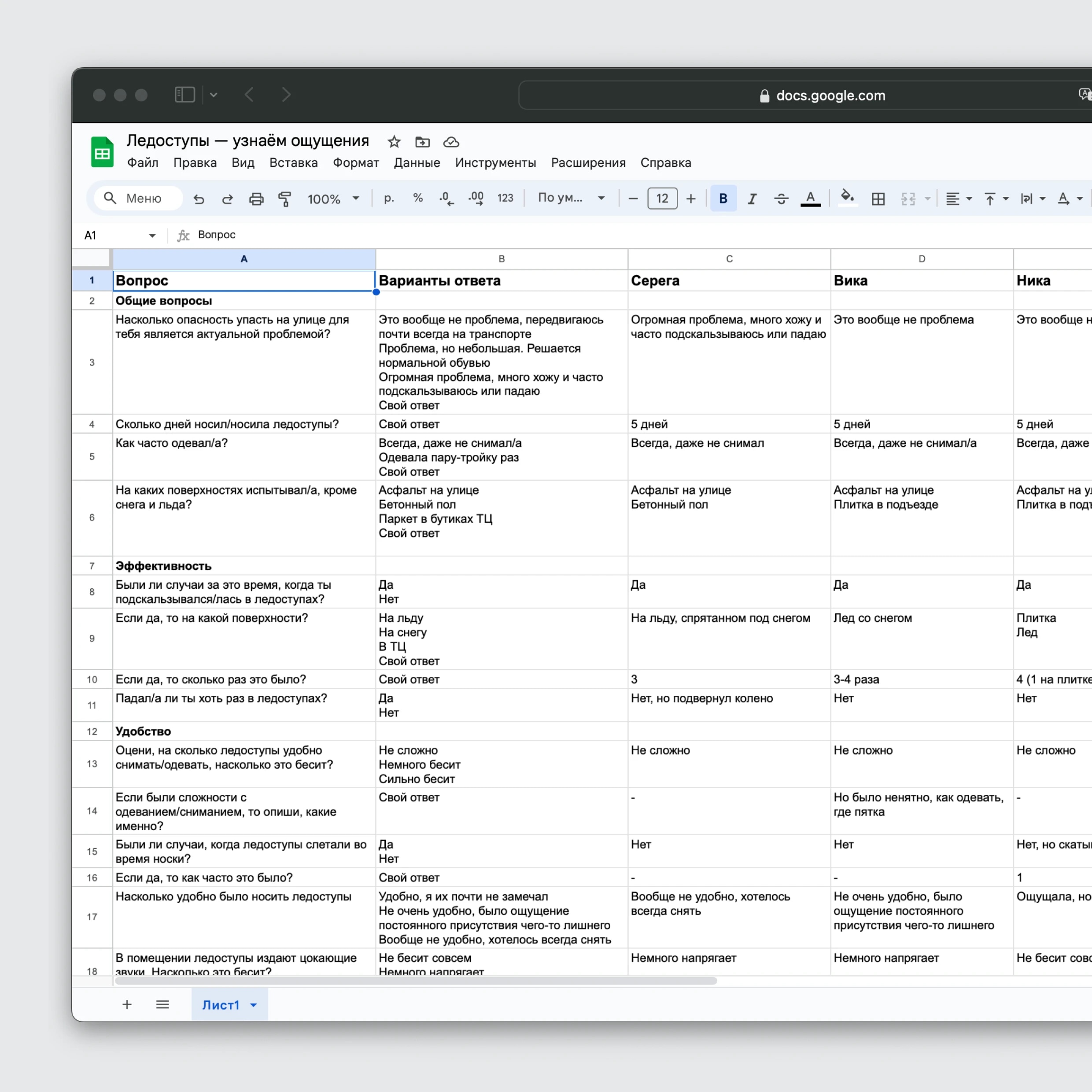Viewport: 1092px width, 1092px height.
Task: Open the font family dropdown
Action: tap(571, 198)
